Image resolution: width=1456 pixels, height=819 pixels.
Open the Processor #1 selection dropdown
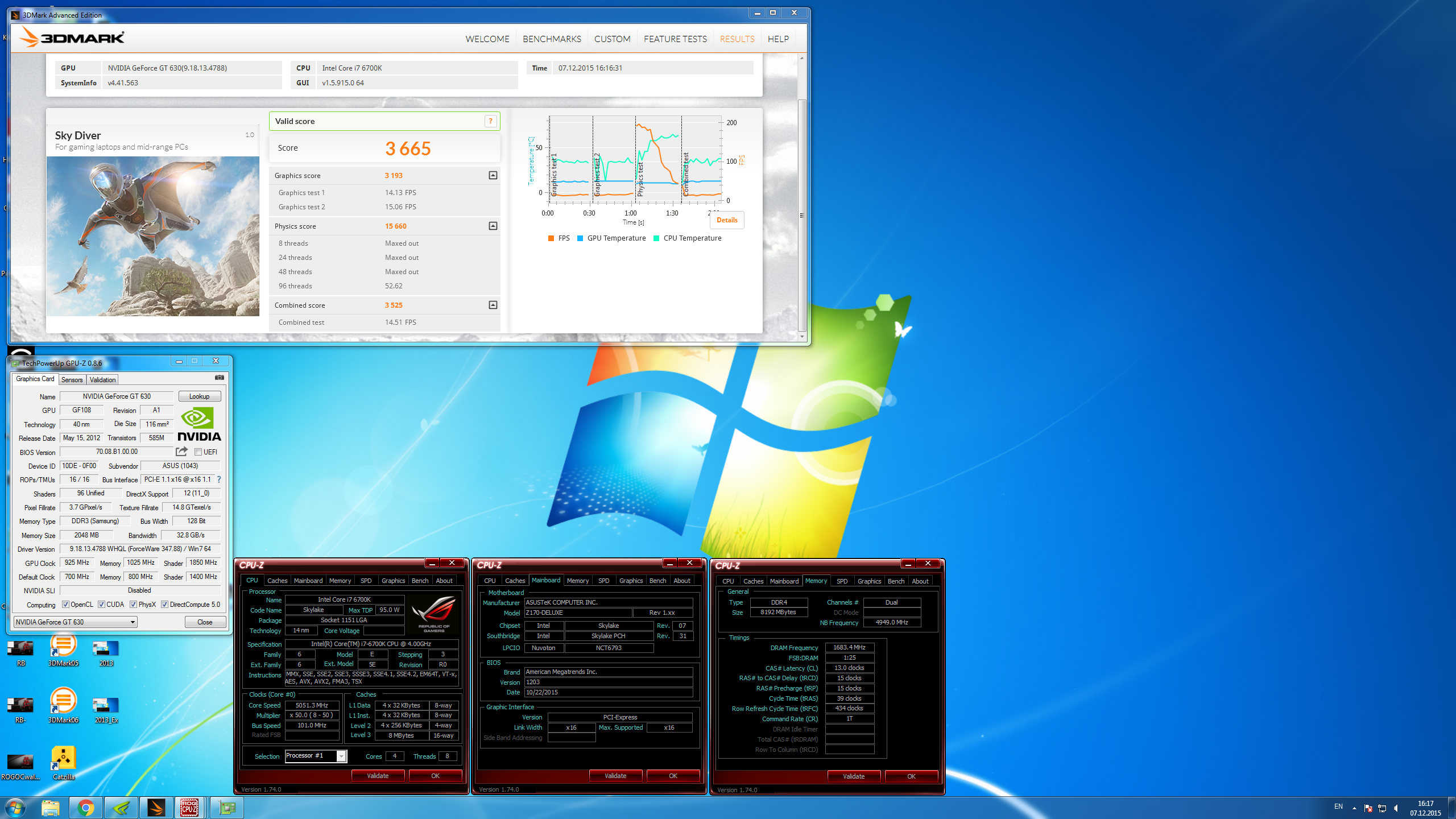(x=316, y=756)
